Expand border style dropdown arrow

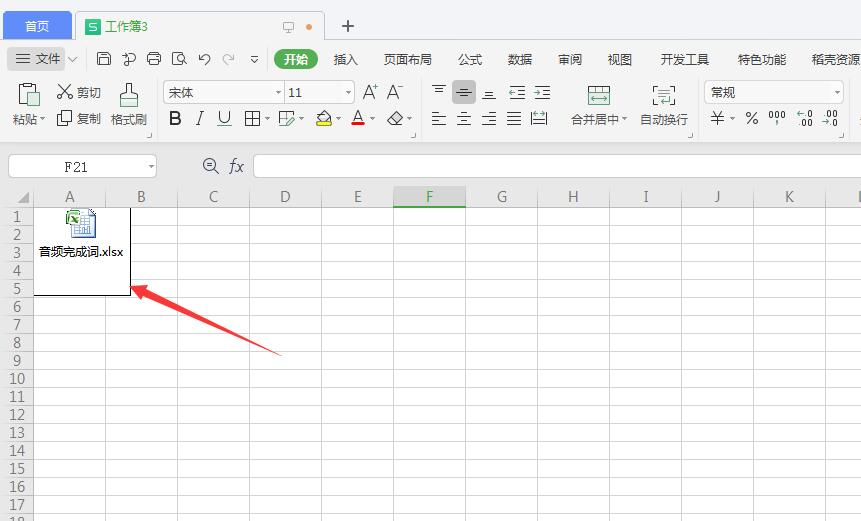[267, 119]
